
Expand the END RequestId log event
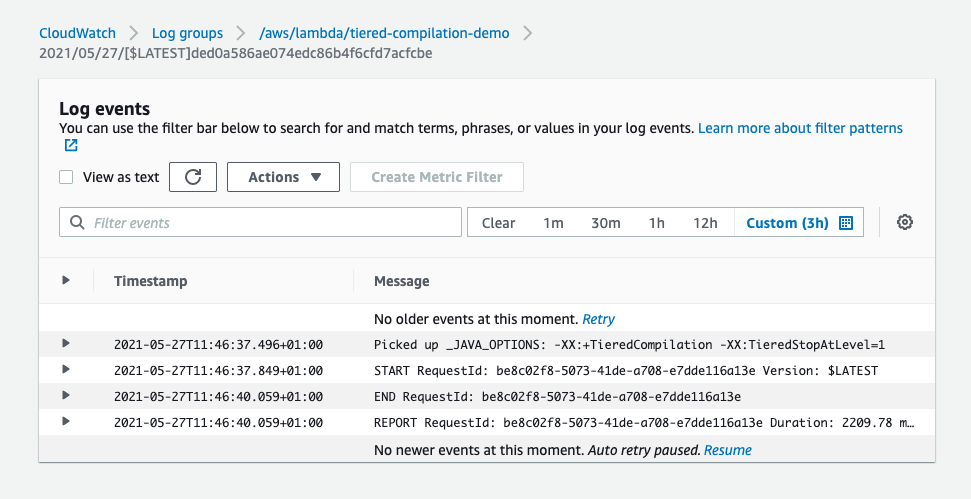(x=66, y=396)
